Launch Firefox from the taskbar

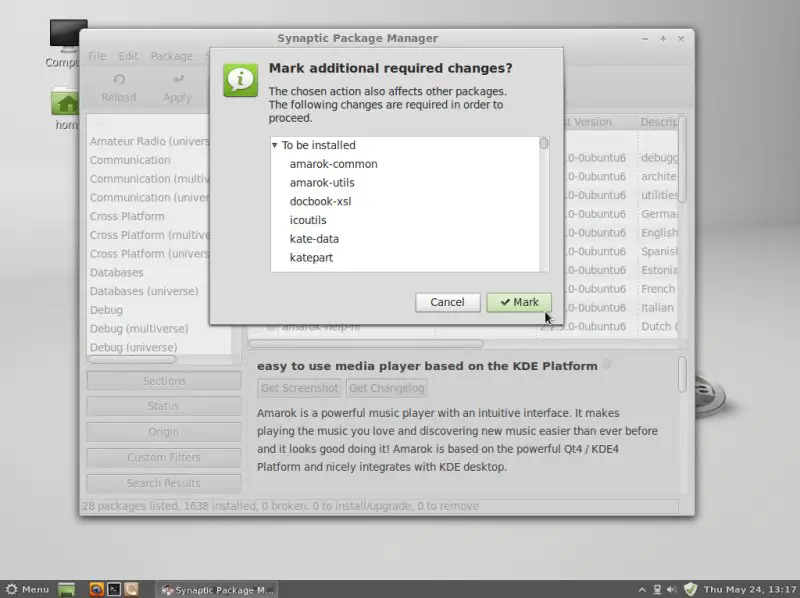[x=96, y=589]
